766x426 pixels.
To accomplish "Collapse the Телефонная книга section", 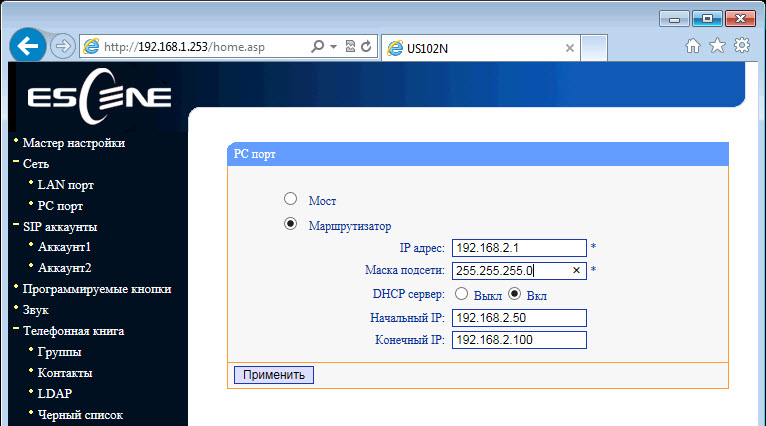I will pyautogui.click(x=73, y=331).
